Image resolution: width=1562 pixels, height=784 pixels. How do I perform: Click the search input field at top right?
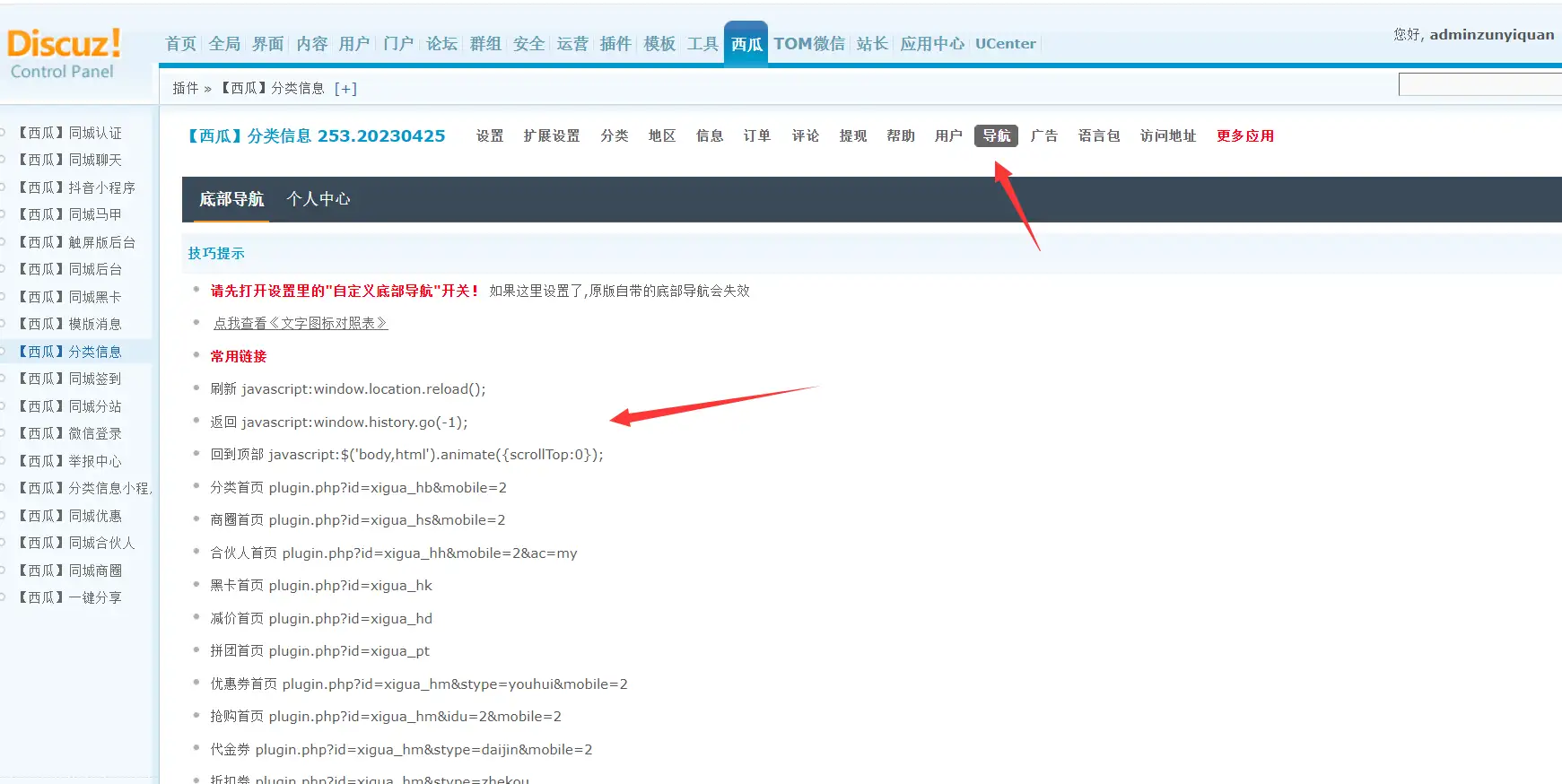tap(1479, 85)
